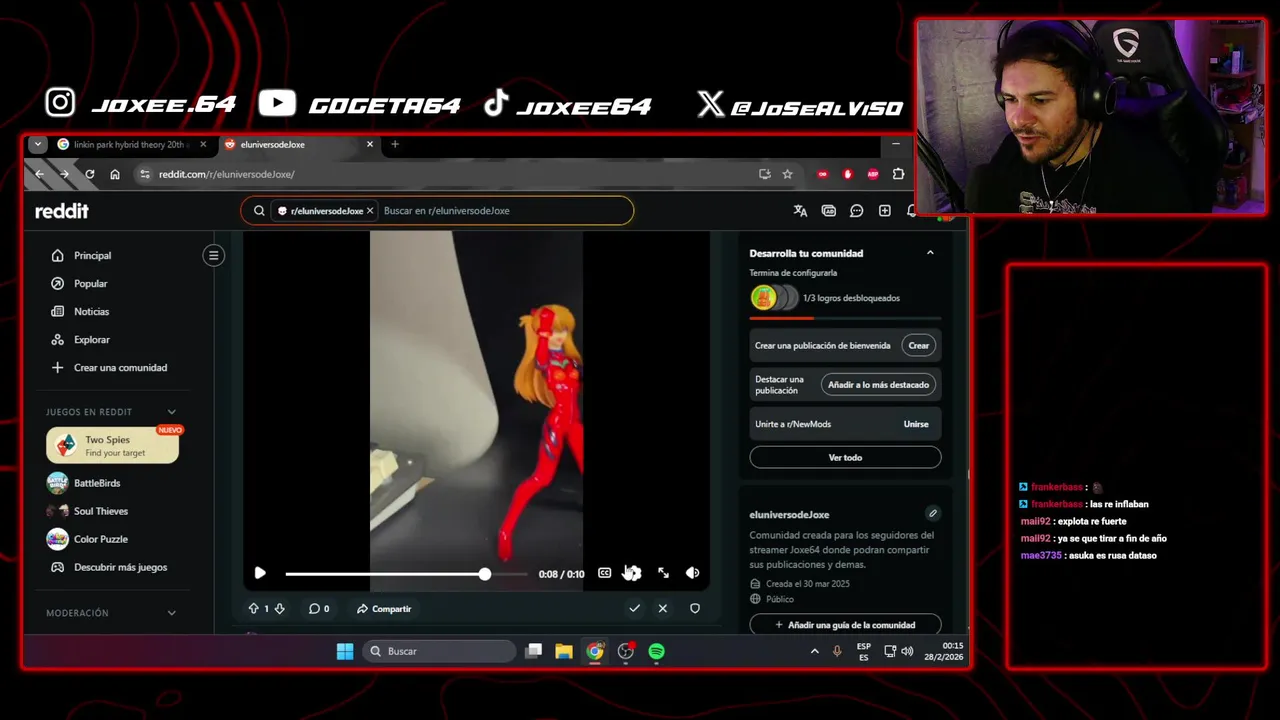Open Reddit chat icon

tap(856, 211)
